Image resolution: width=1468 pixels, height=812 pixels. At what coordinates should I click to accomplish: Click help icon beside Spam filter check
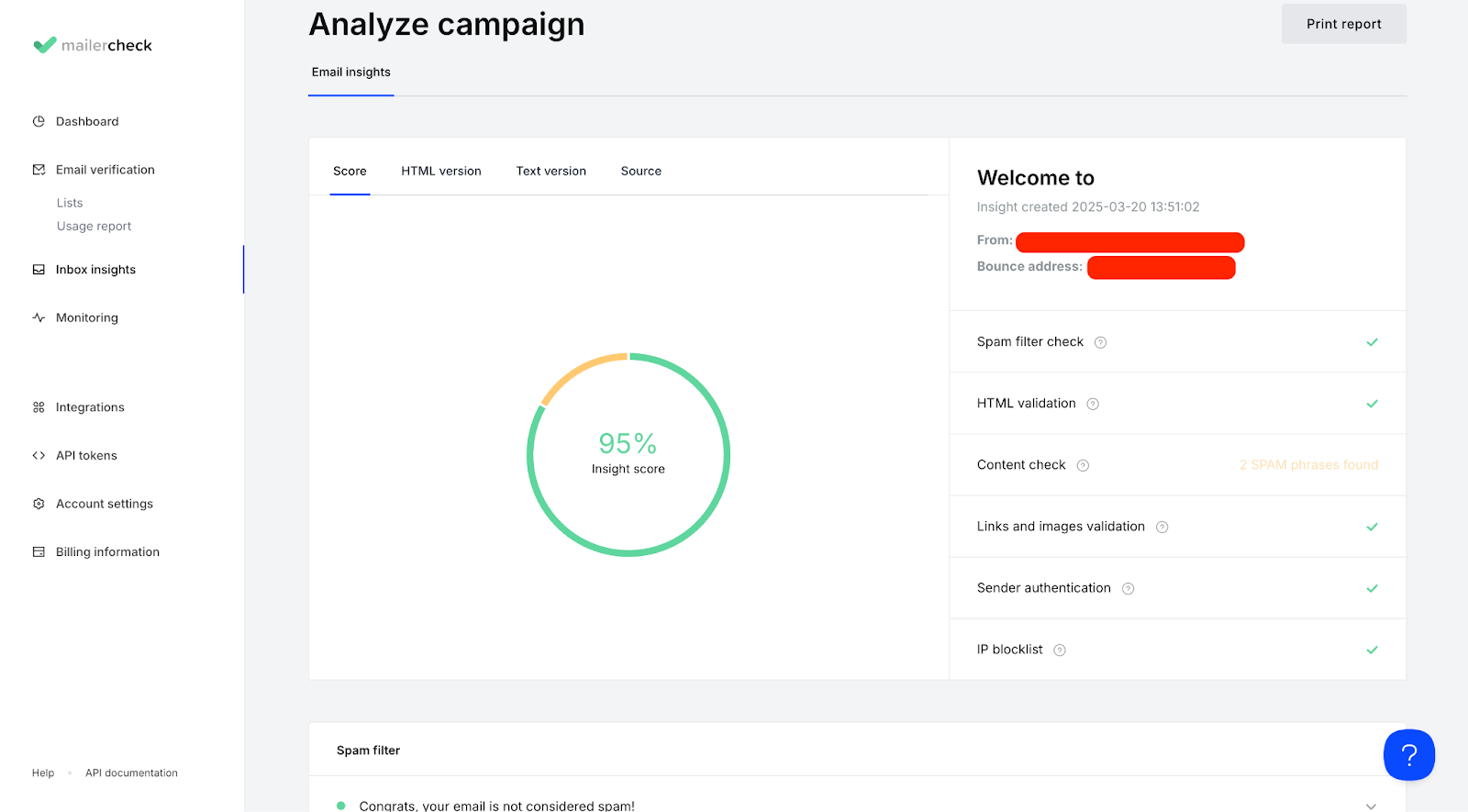(x=1100, y=342)
